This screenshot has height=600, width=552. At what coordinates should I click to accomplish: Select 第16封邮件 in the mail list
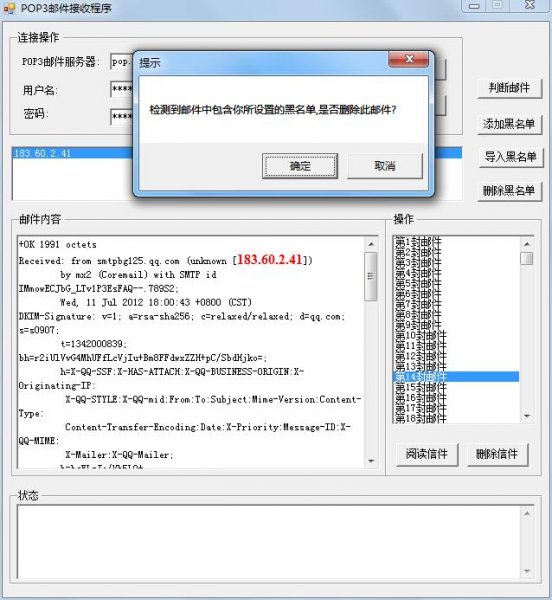pyautogui.click(x=420, y=398)
